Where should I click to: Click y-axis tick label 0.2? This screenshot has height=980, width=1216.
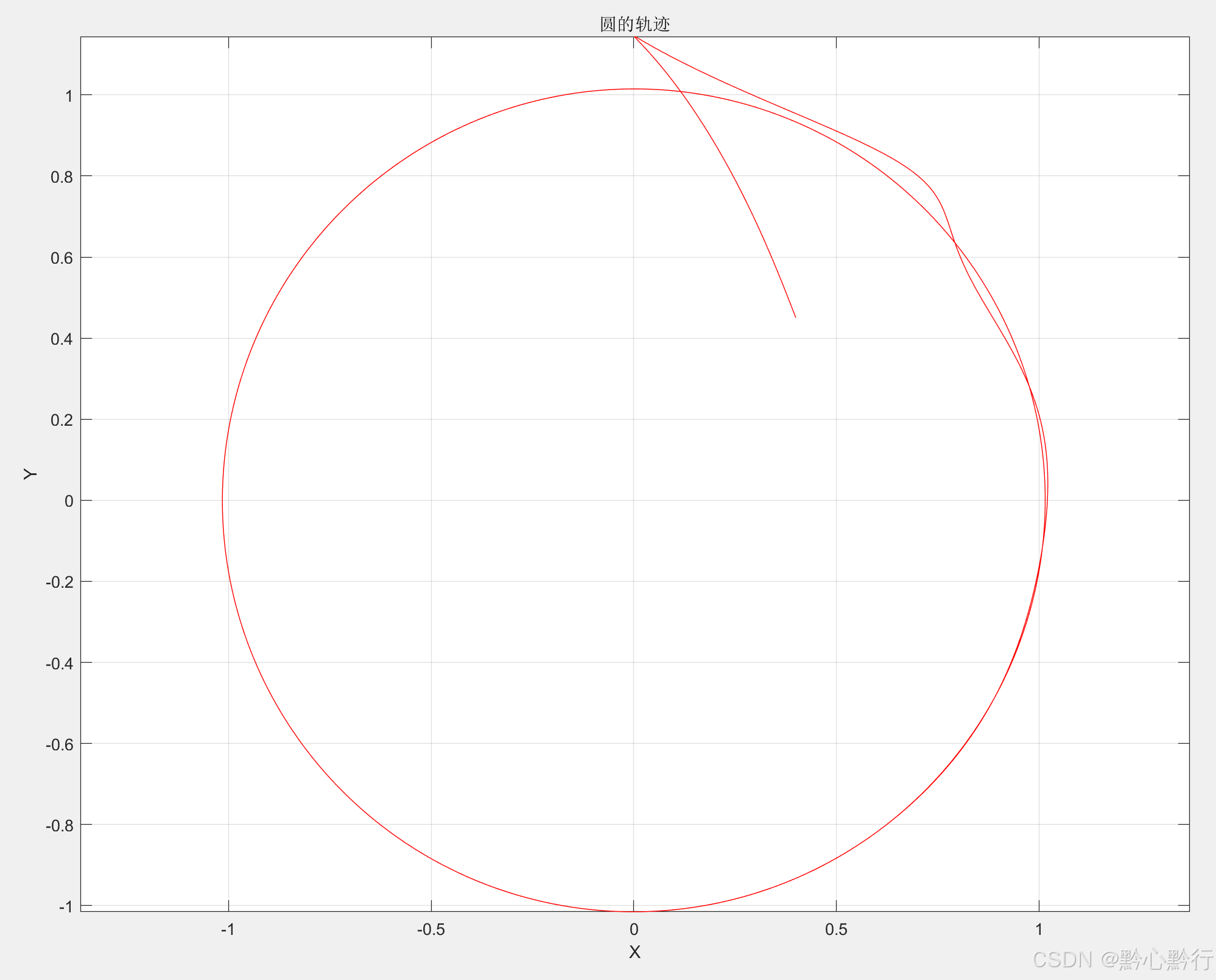coord(62,420)
